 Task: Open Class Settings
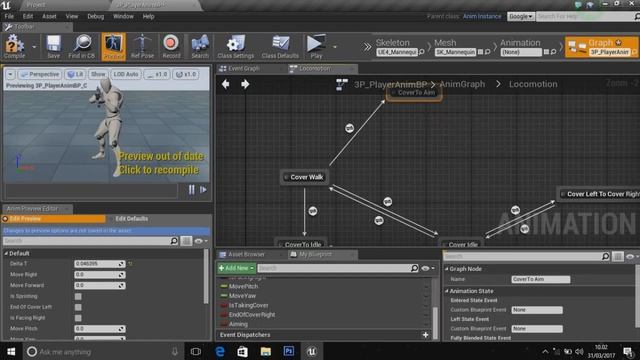tap(236, 46)
